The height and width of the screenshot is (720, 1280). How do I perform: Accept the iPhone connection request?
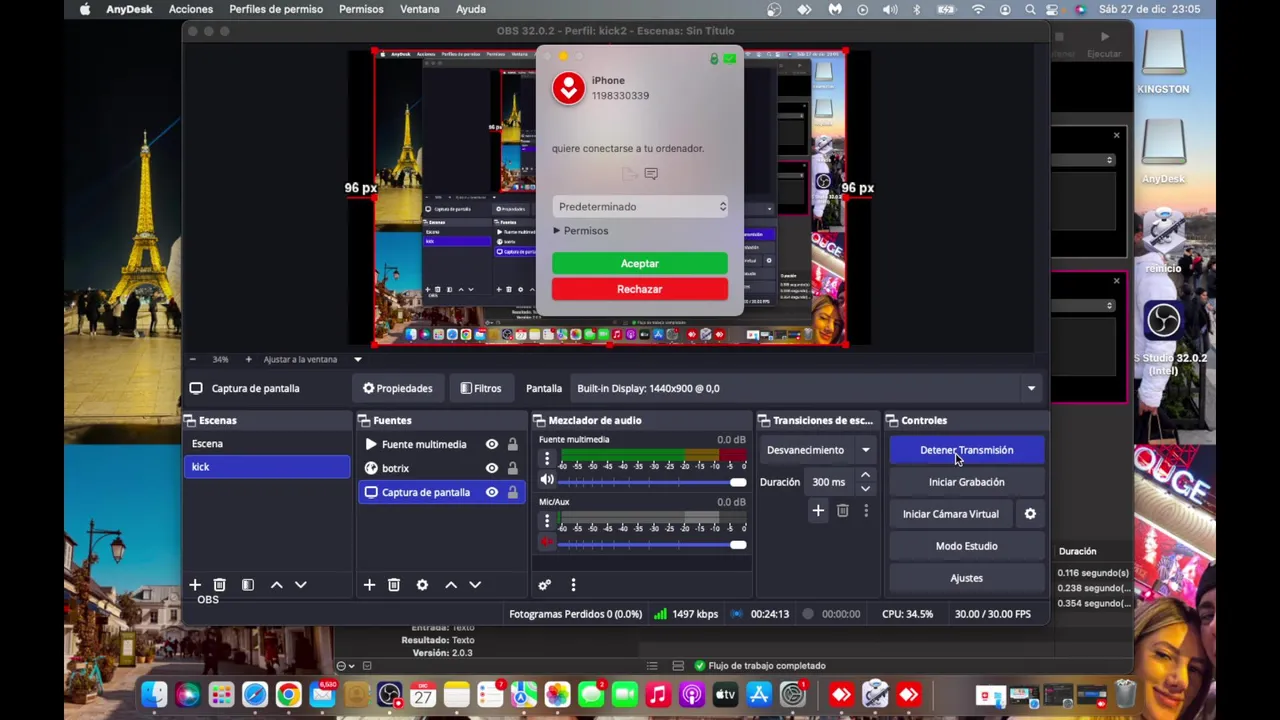tap(640, 264)
